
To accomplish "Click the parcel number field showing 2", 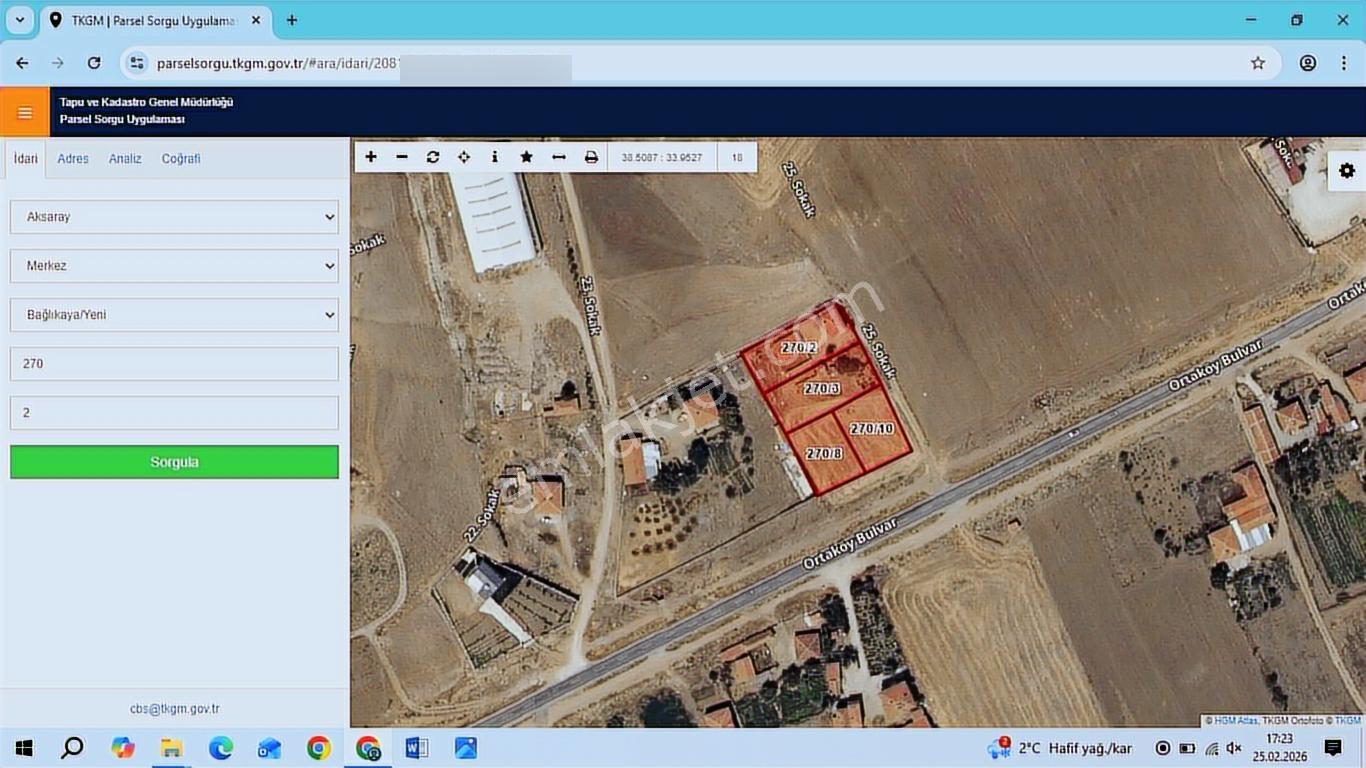I will coord(174,413).
